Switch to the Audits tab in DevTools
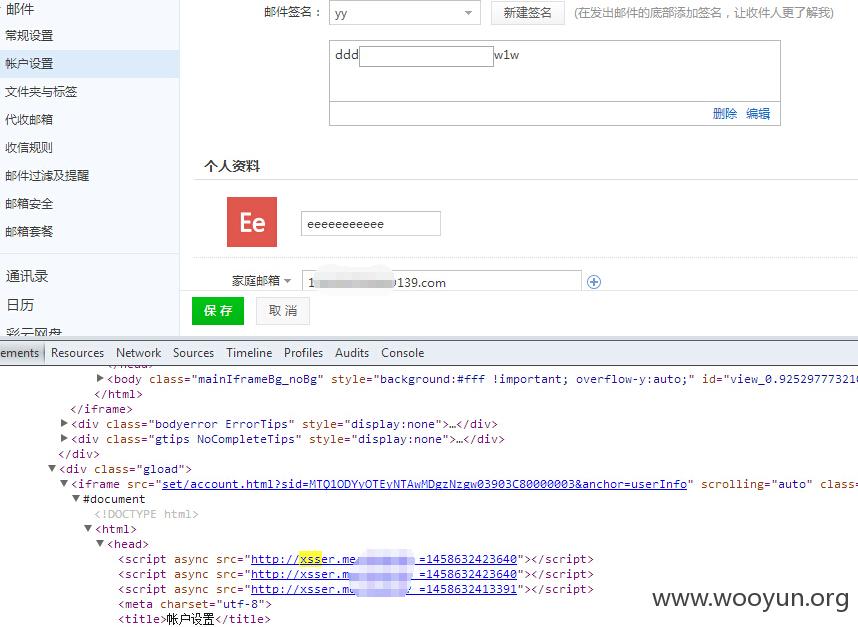The height and width of the screenshot is (627, 858). 352,353
